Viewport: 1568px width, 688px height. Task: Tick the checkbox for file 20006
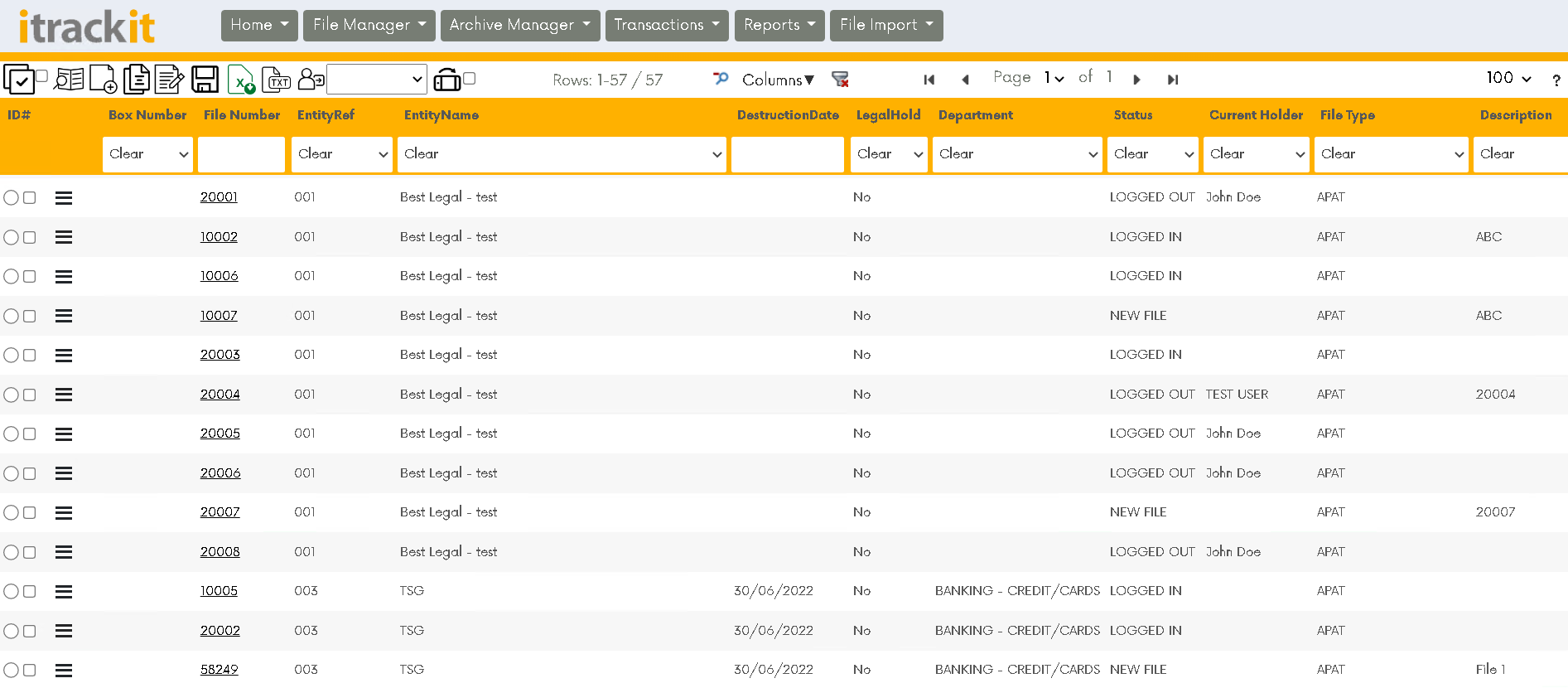click(x=30, y=473)
